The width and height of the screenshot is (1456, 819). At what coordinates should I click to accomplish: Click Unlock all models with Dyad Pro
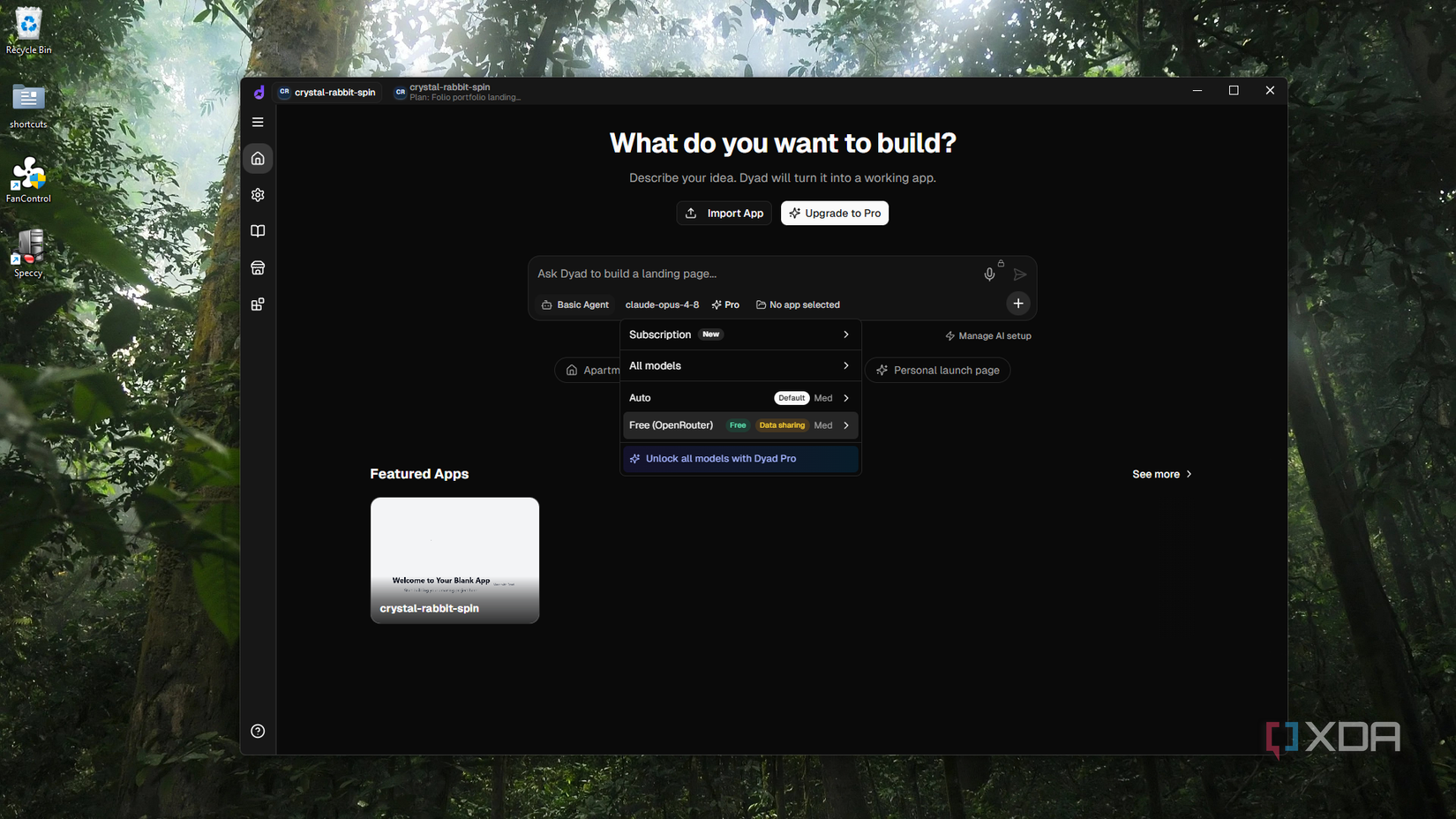739,459
